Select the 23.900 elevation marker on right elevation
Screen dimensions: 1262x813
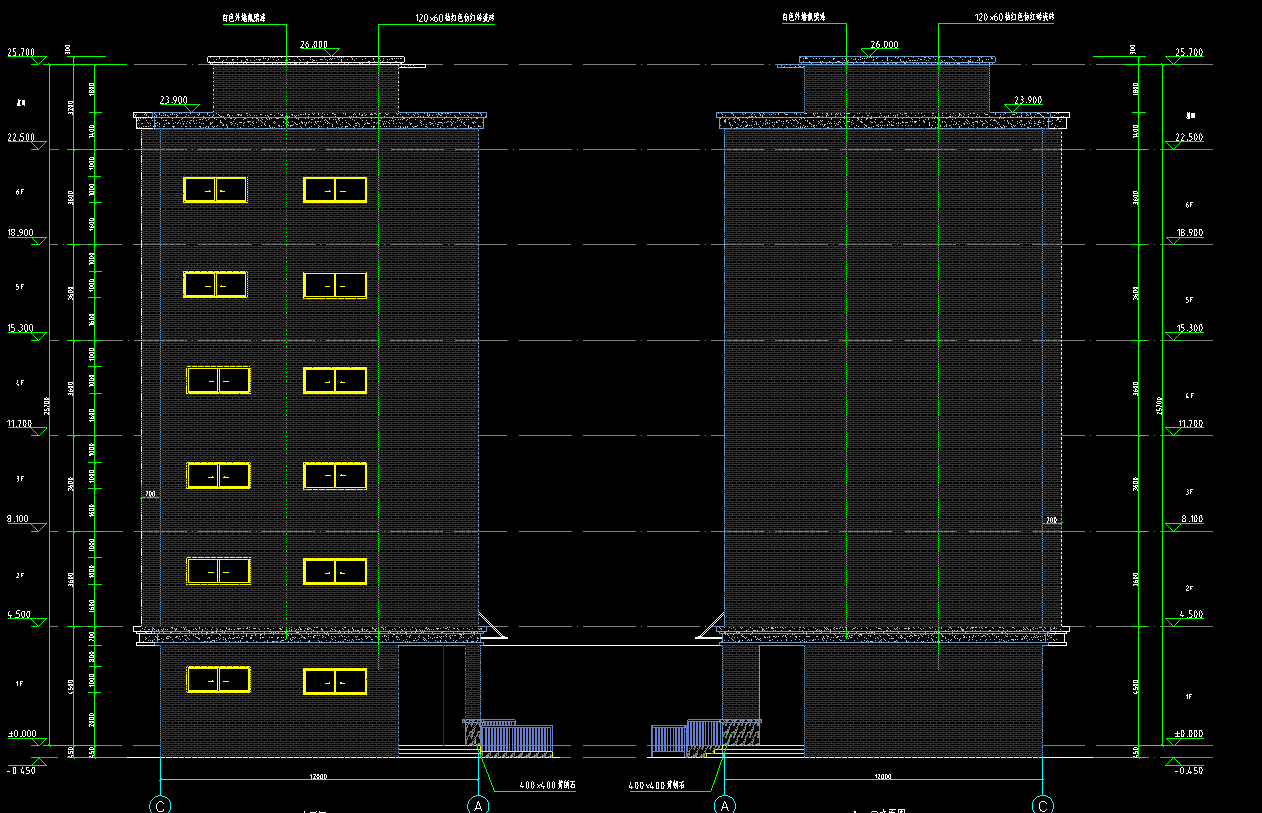pos(1028,100)
